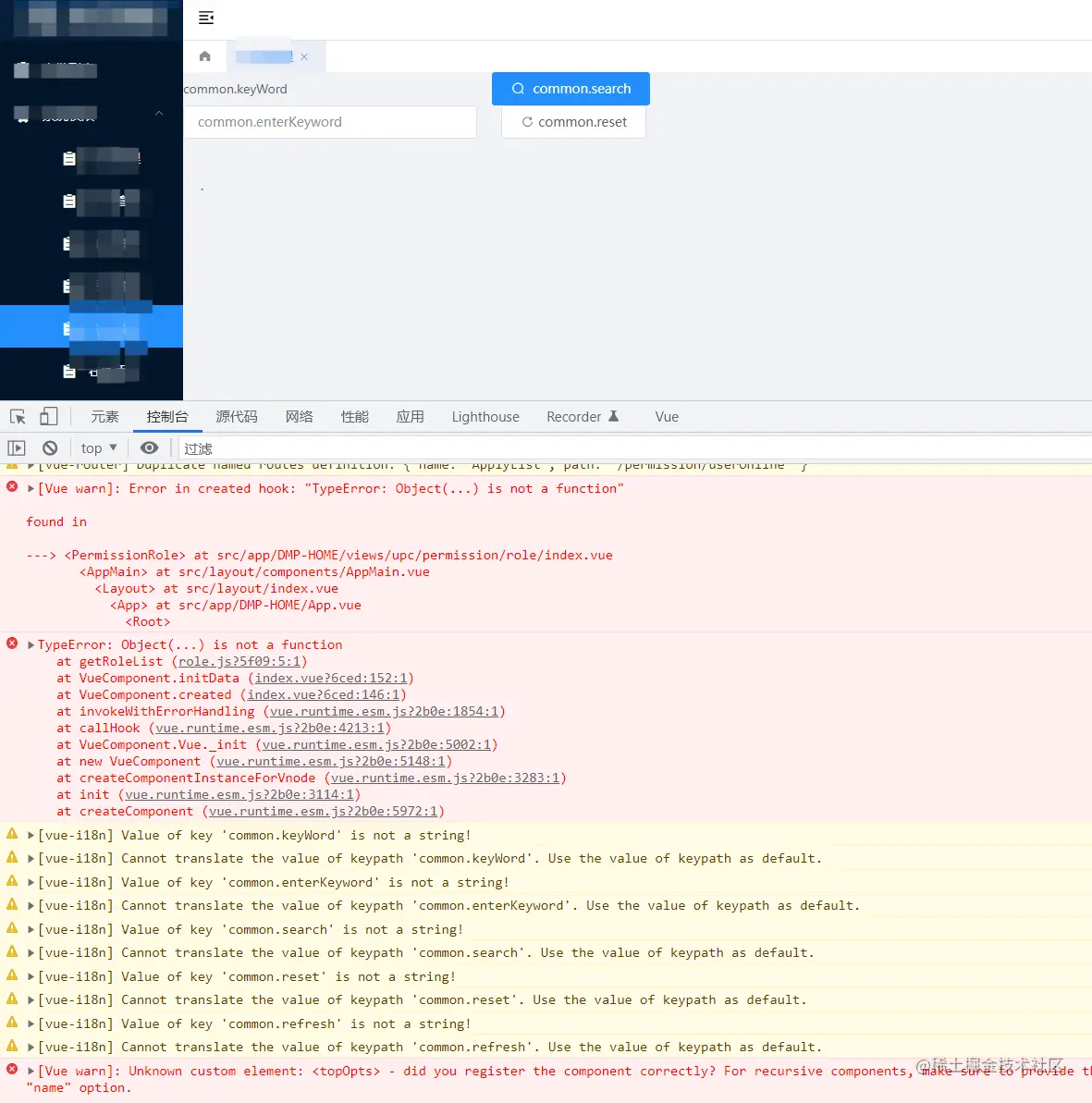Screen dimensions: 1092x1103
Task: Open the Vue DevTools tab
Action: pos(667,416)
